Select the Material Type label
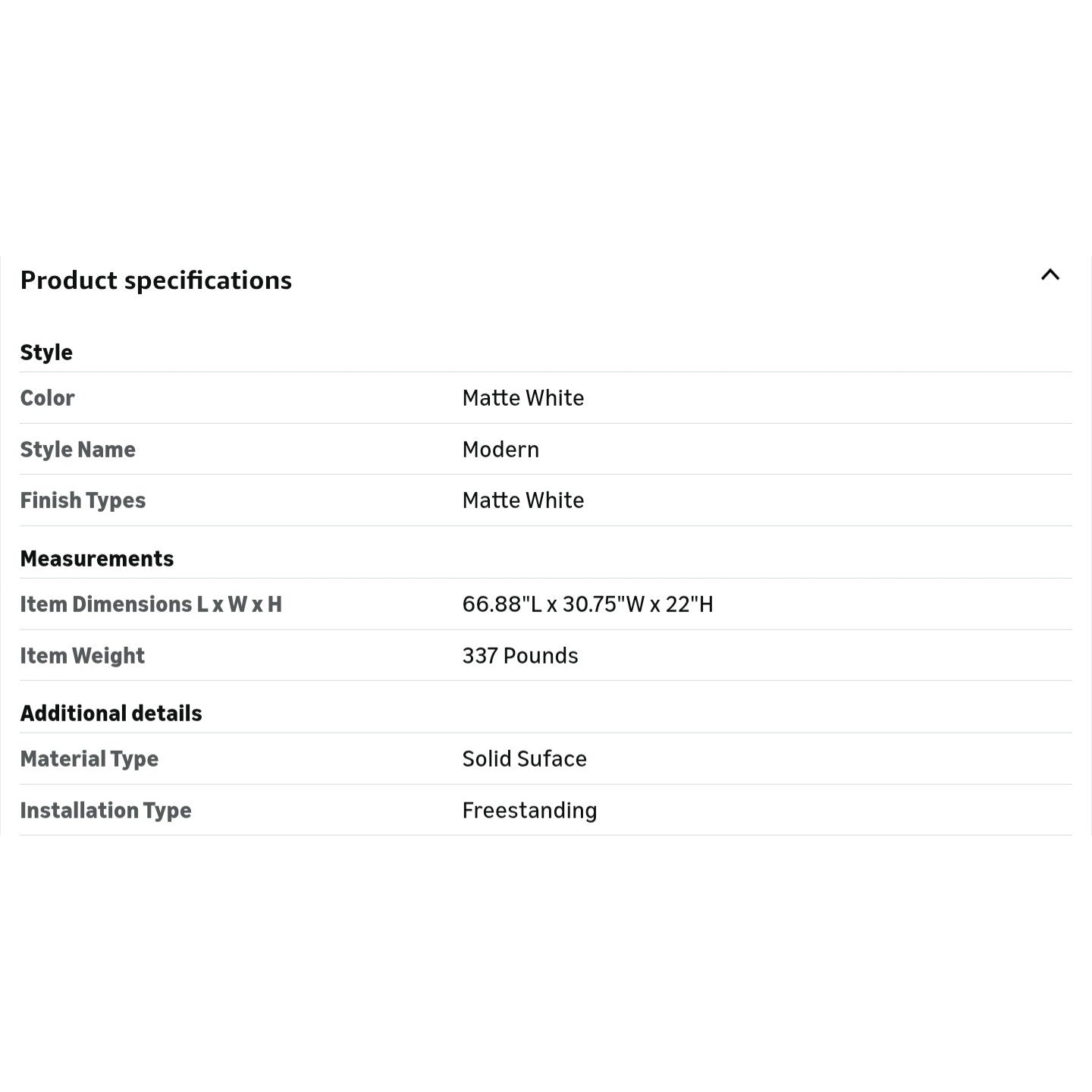 pos(89,759)
